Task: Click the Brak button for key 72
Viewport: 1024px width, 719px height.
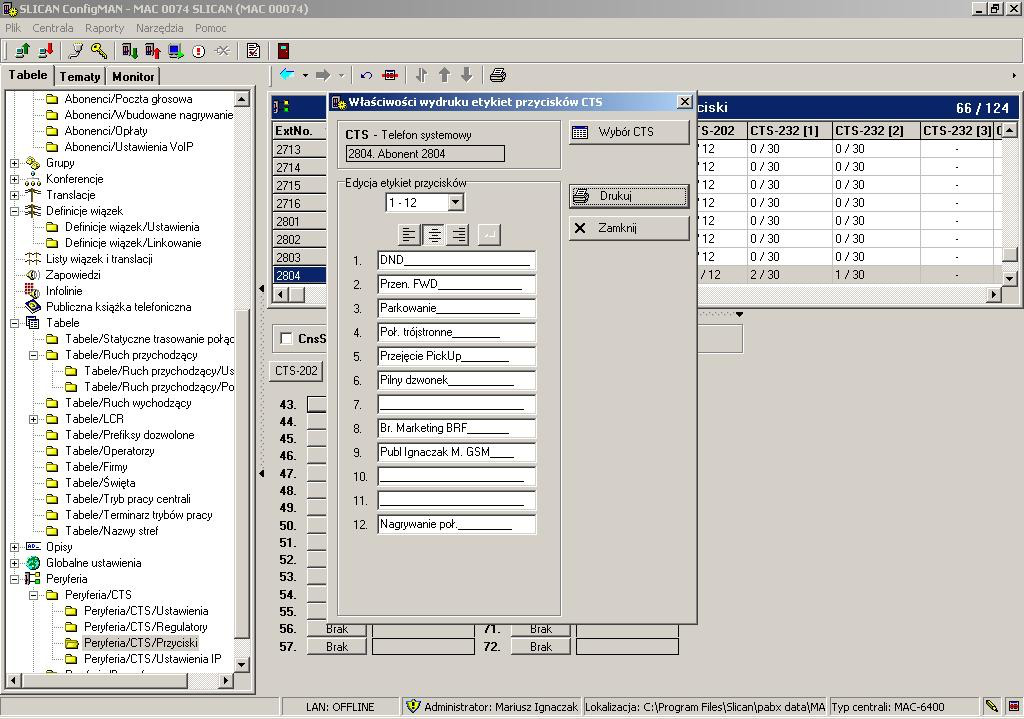Action: [x=541, y=647]
